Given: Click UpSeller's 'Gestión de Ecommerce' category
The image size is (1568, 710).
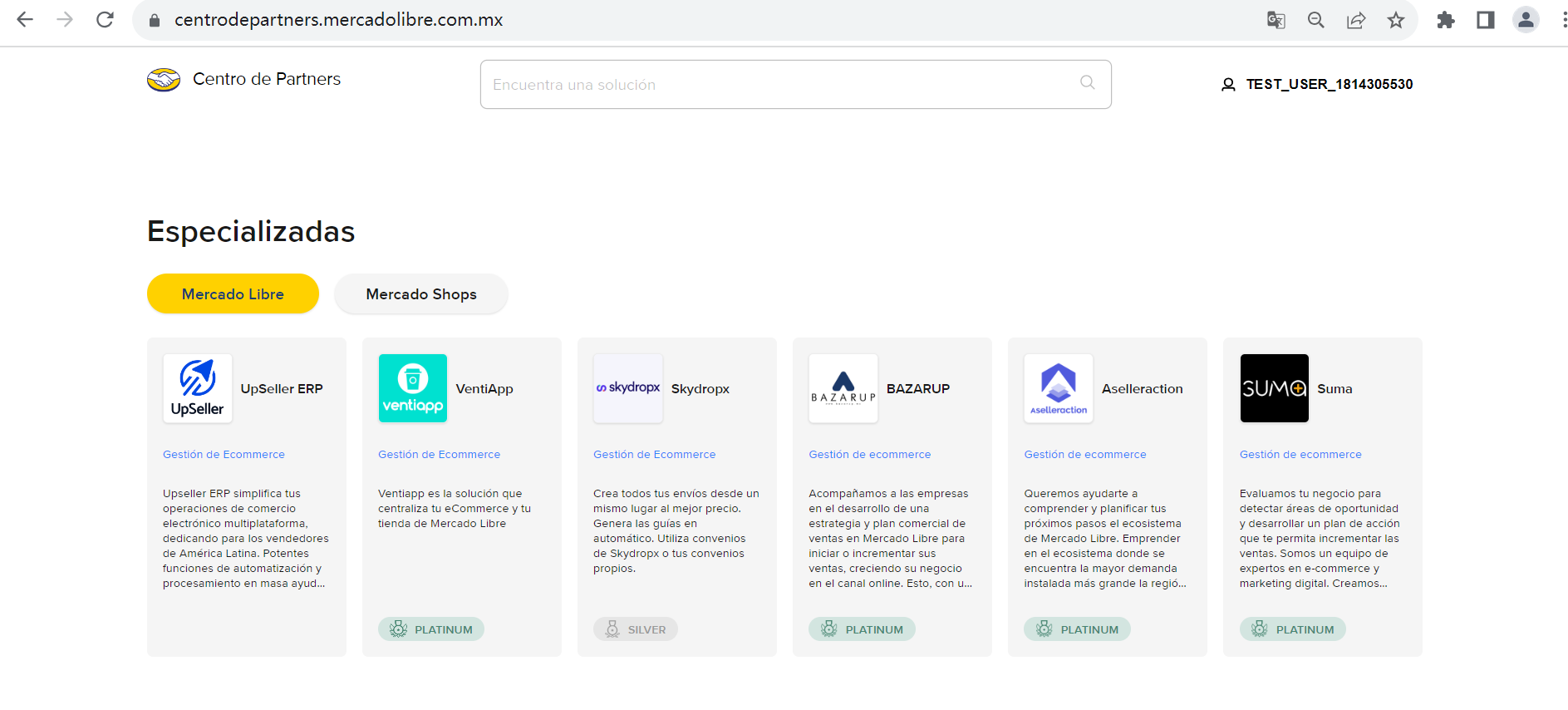Looking at the screenshot, I should (x=224, y=454).
